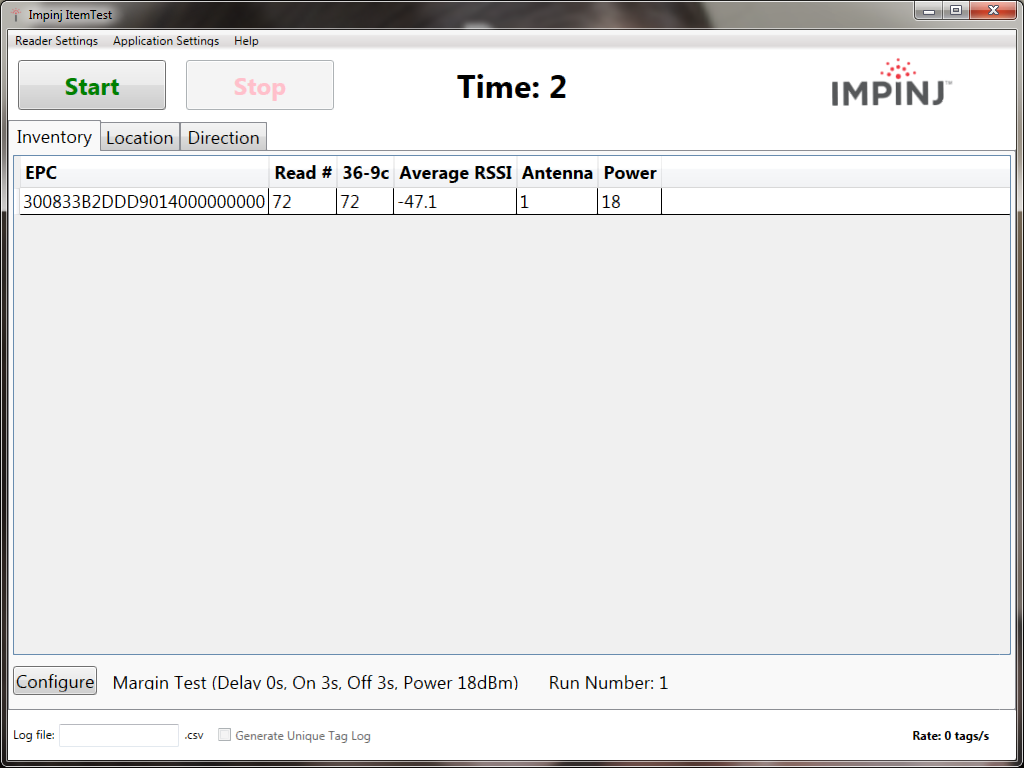Enable Generate Unique Tag Log checkbox

[225, 735]
